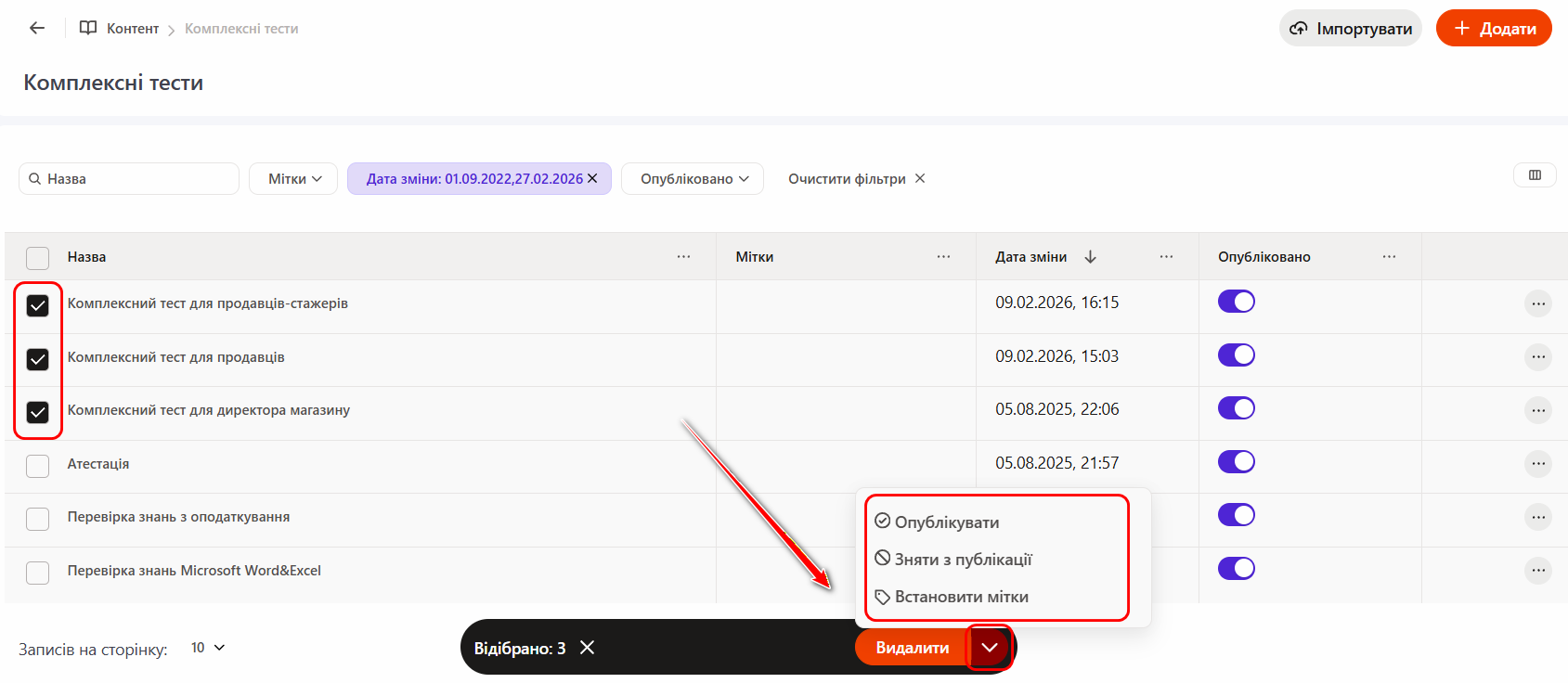This screenshot has height=683, width=1568.
Task: Click Назва column three-dot options
Action: [683, 257]
